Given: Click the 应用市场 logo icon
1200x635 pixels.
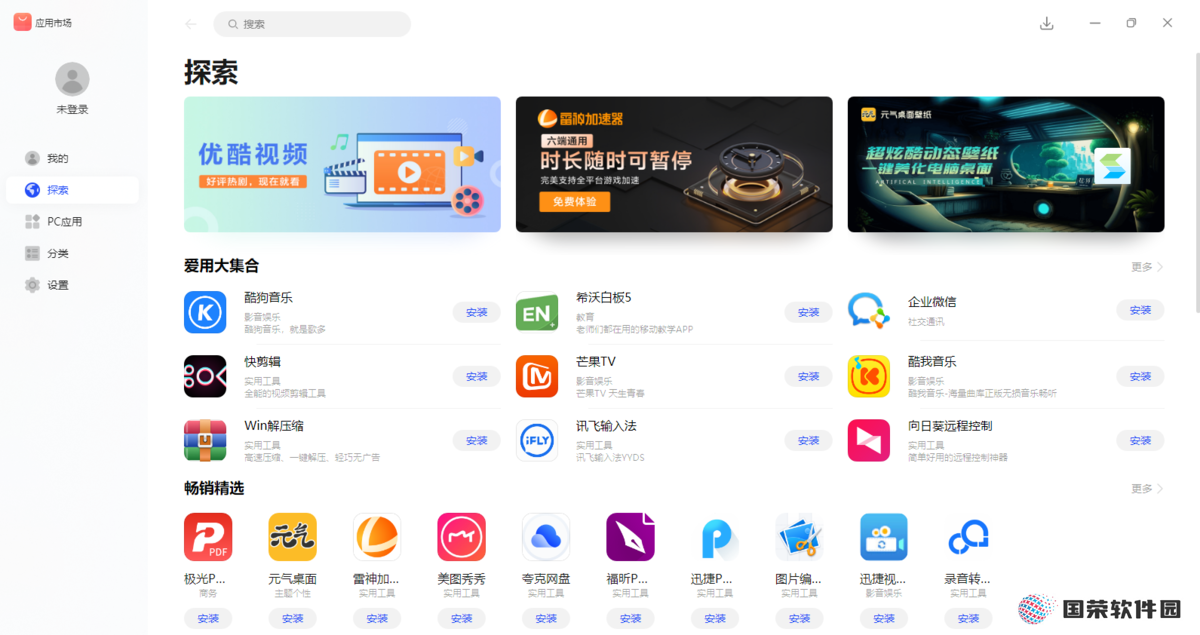Looking at the screenshot, I should (x=22, y=22).
